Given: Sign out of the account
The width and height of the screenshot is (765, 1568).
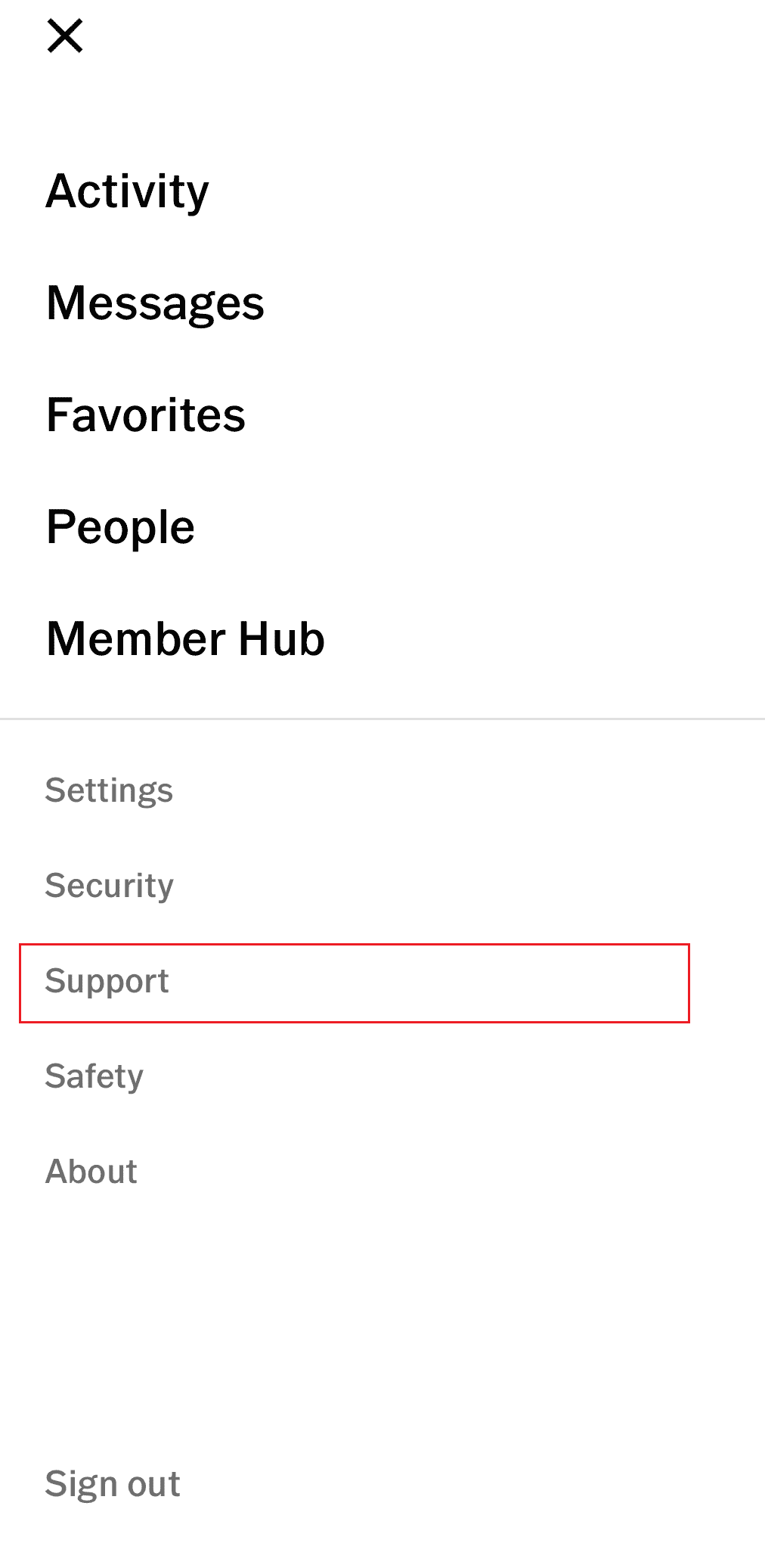Looking at the screenshot, I should [113, 1484].
